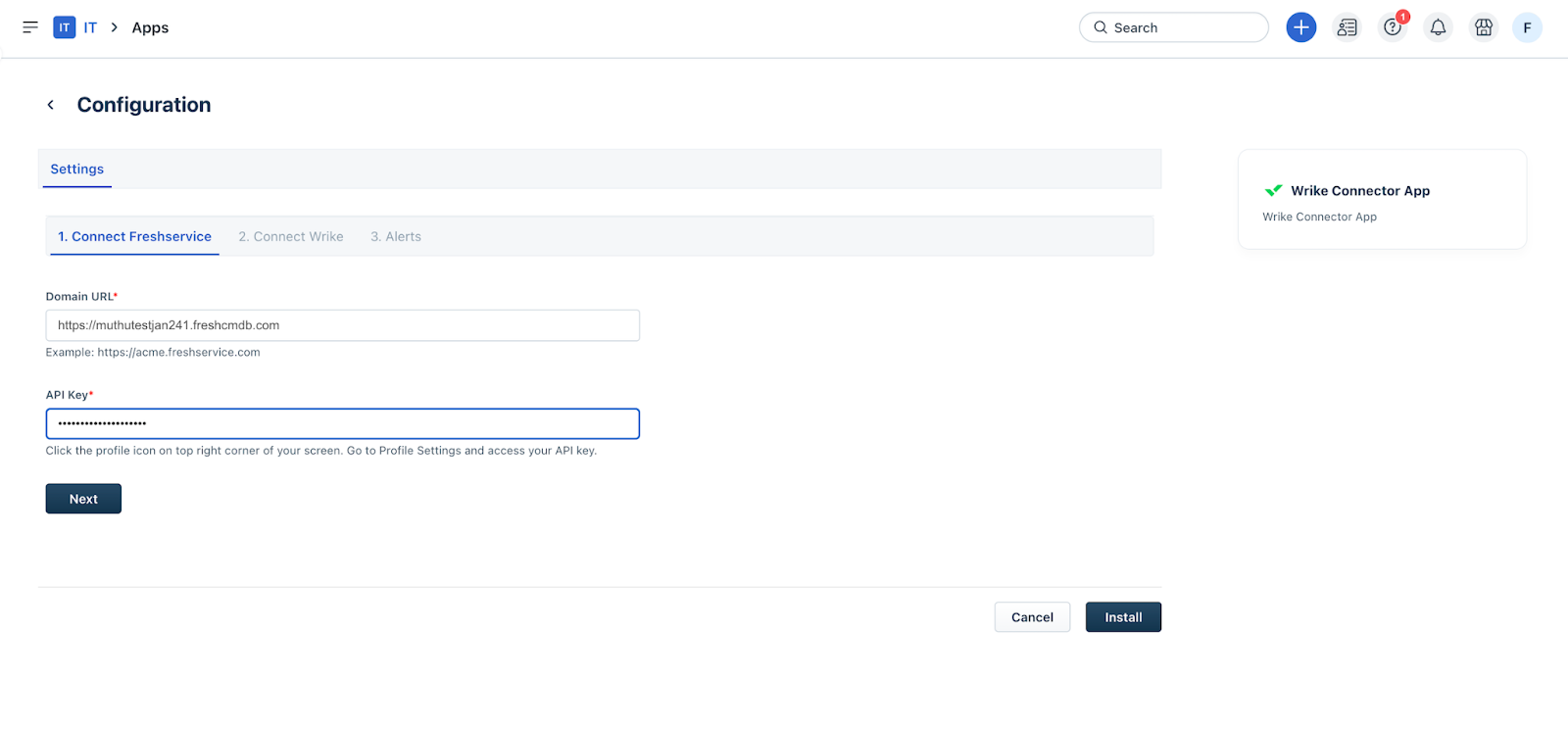Viewport: 1568px width, 730px height.
Task: Click the blue plus create-new button
Action: tap(1300, 27)
